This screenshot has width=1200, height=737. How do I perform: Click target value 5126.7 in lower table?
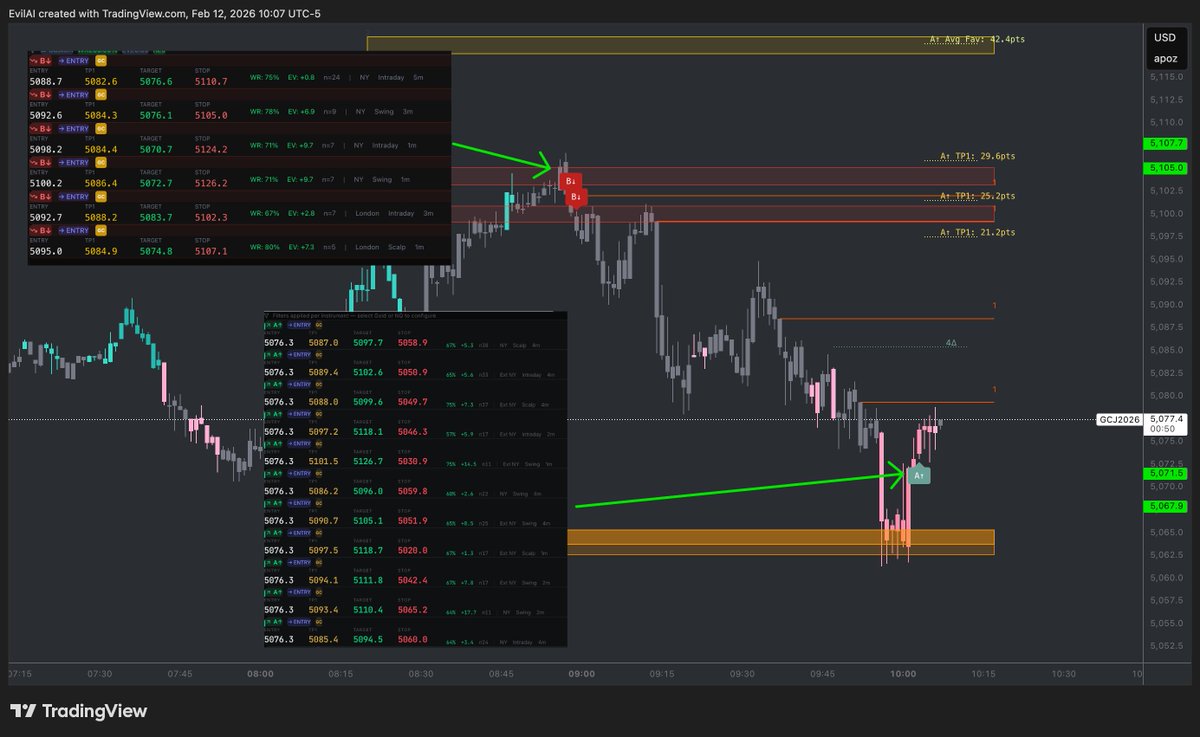coord(368,461)
